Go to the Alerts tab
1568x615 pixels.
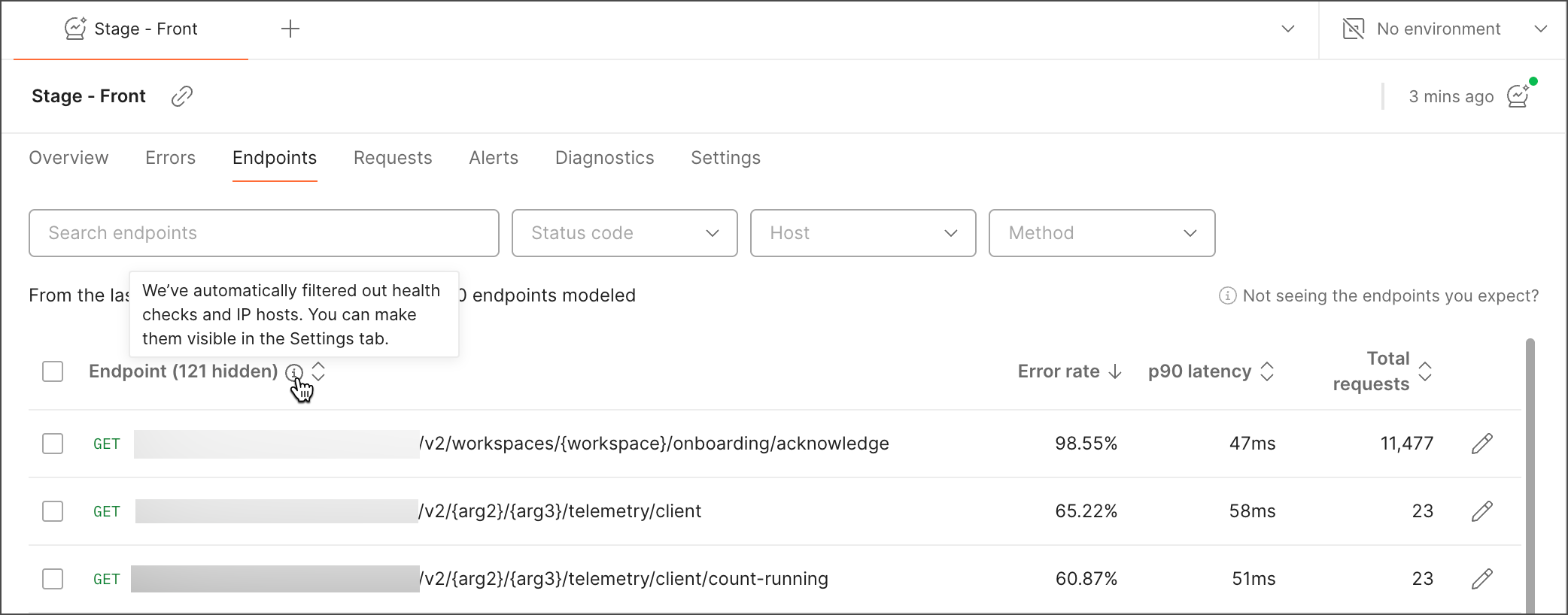[x=494, y=158]
